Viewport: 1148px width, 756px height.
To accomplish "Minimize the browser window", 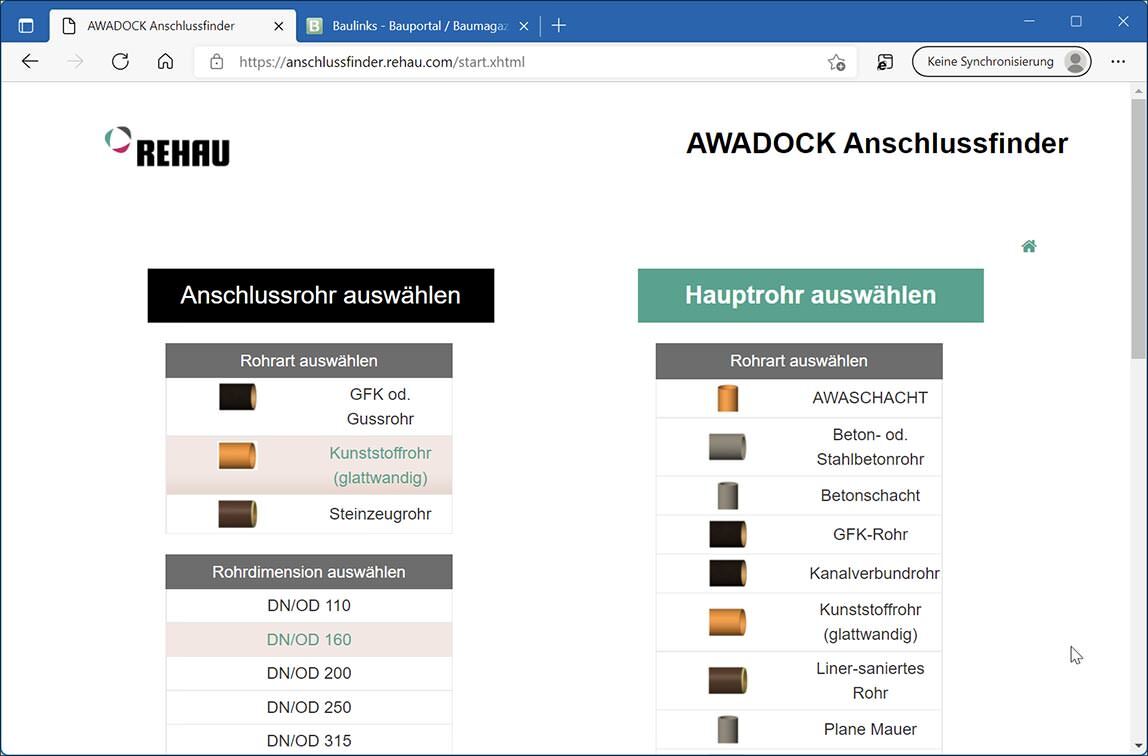I will click(x=1029, y=21).
